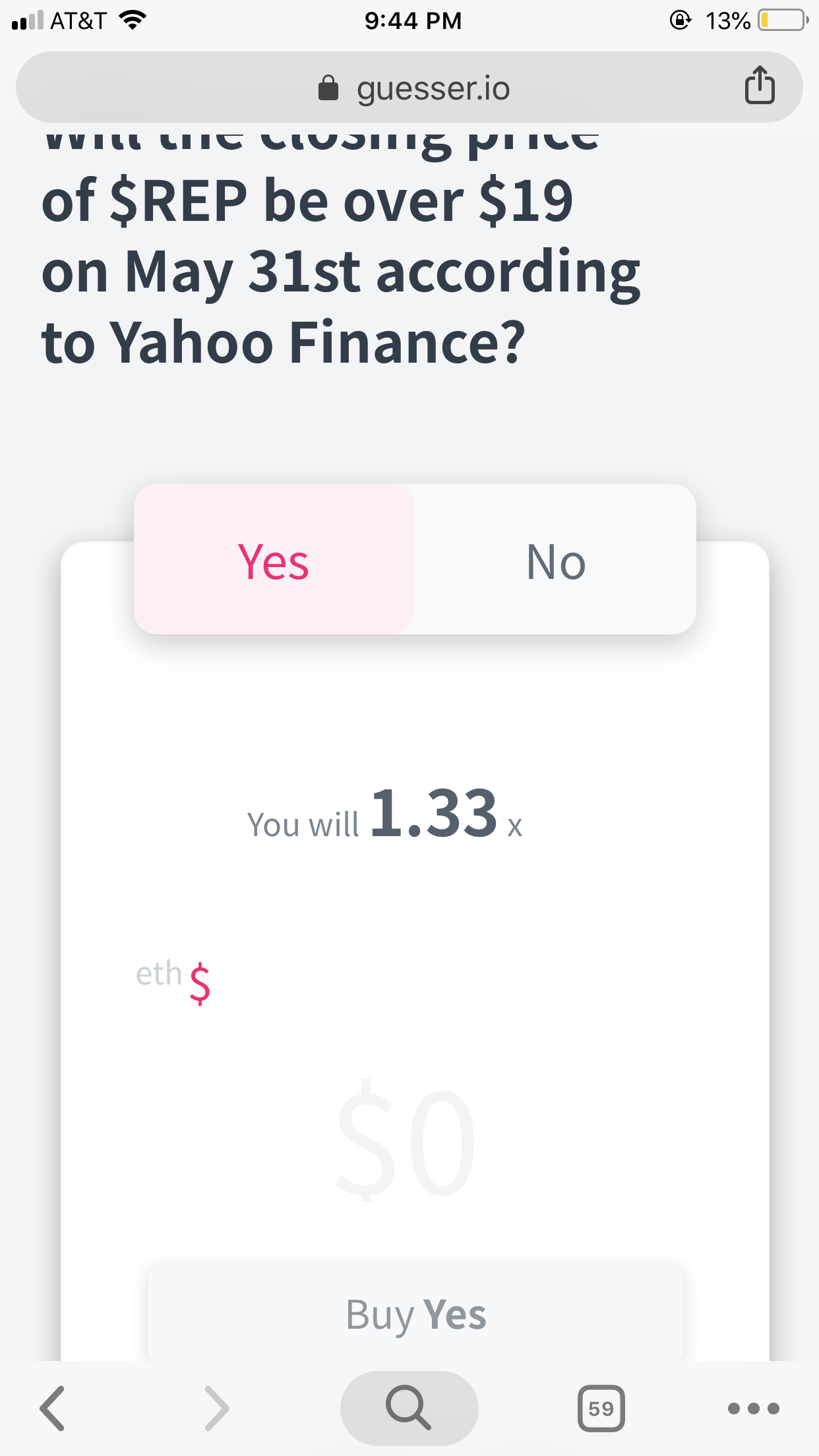Open the tab overview showing 59 tabs
The width and height of the screenshot is (819, 1456).
click(601, 1408)
